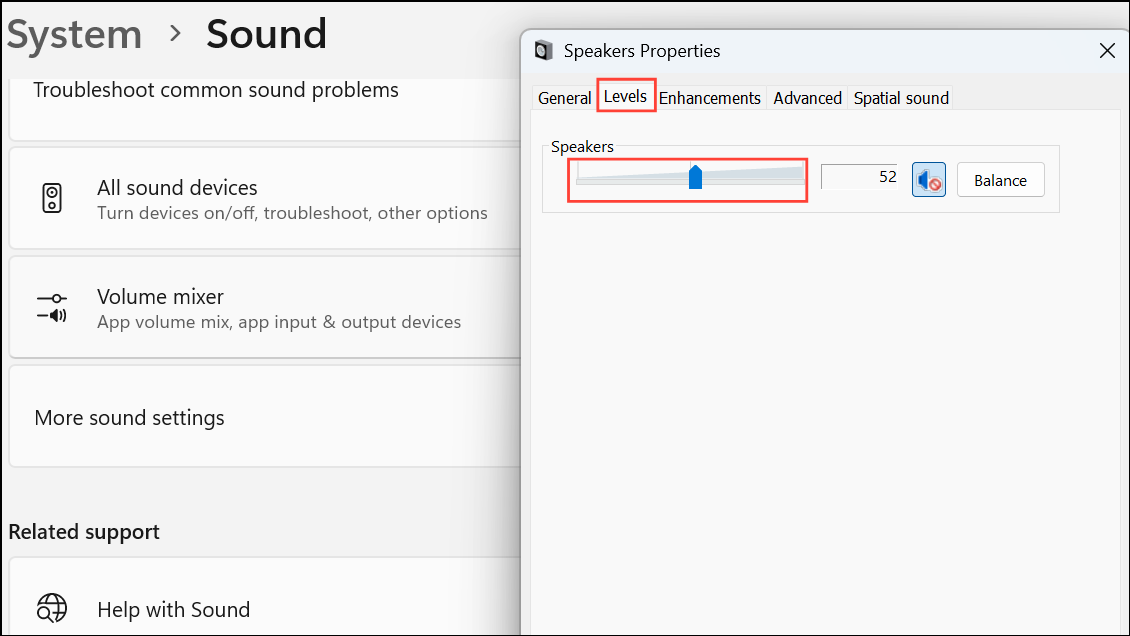
Task: Select the Levels tab
Action: (626, 96)
